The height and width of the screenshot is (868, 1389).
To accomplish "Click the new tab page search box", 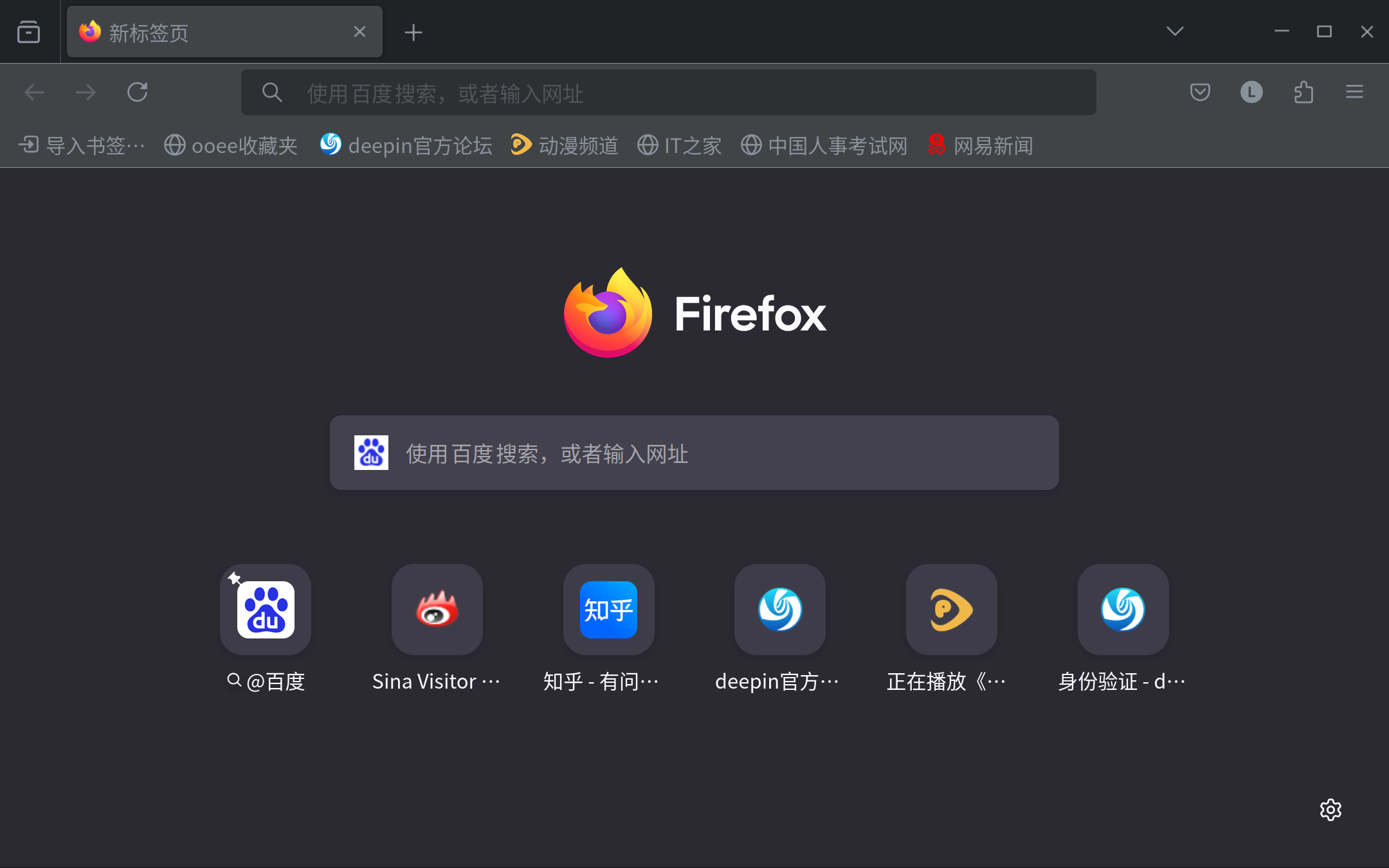I will click(x=694, y=453).
